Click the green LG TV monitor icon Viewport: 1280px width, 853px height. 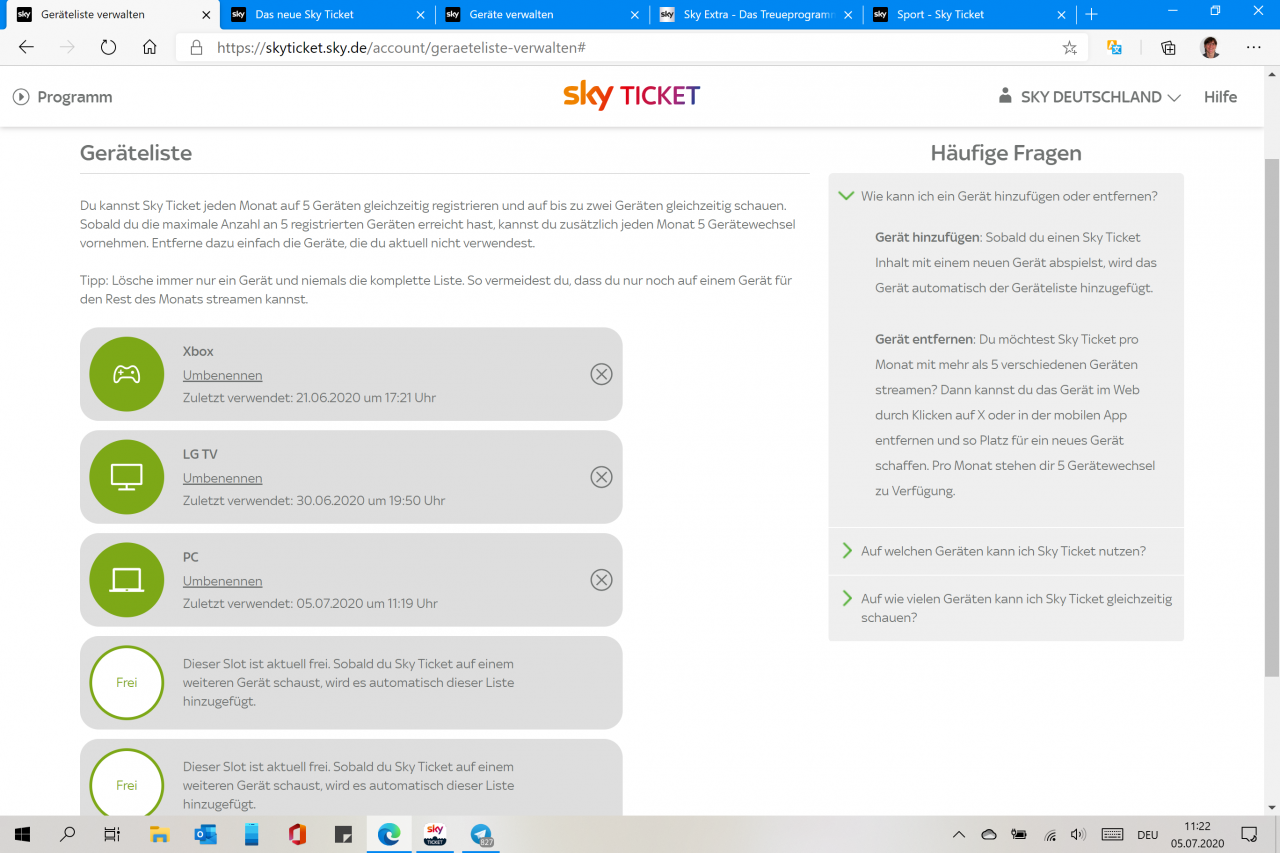[126, 477]
